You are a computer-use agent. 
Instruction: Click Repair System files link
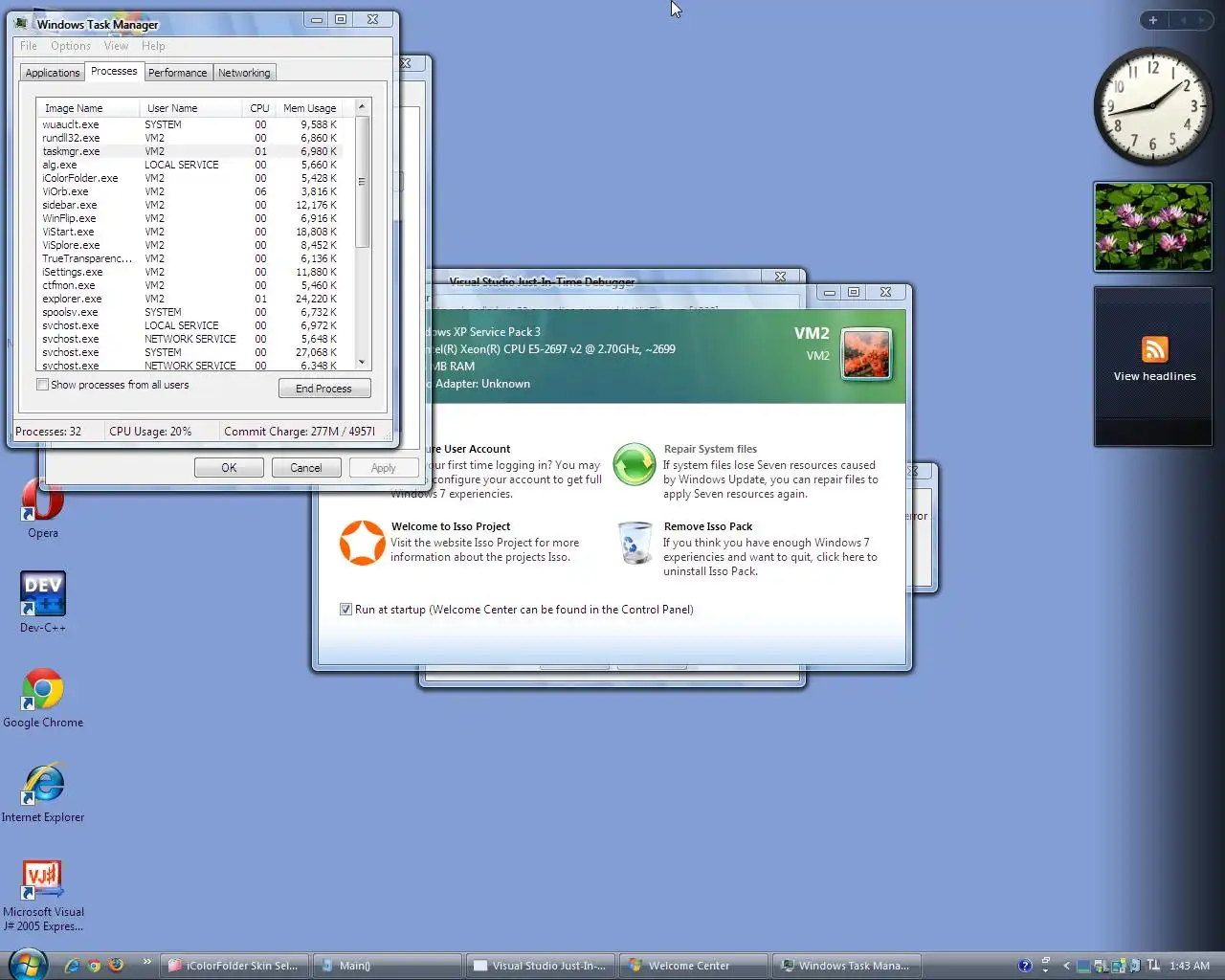[x=710, y=449]
